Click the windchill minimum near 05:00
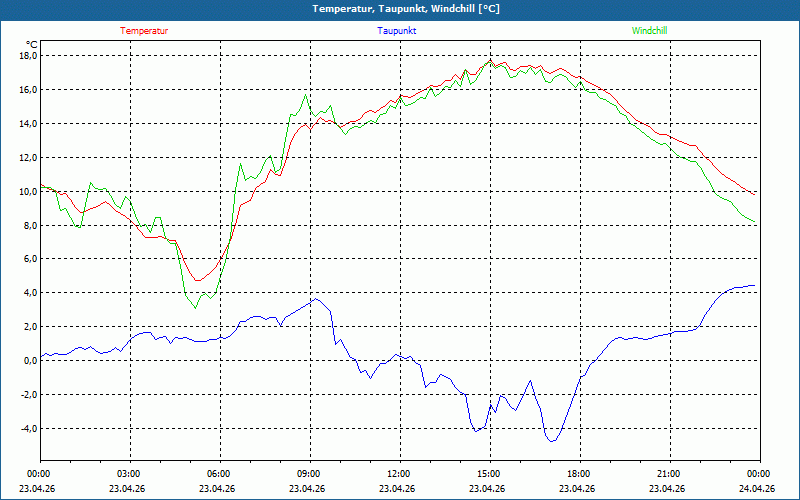 pyautogui.click(x=195, y=308)
